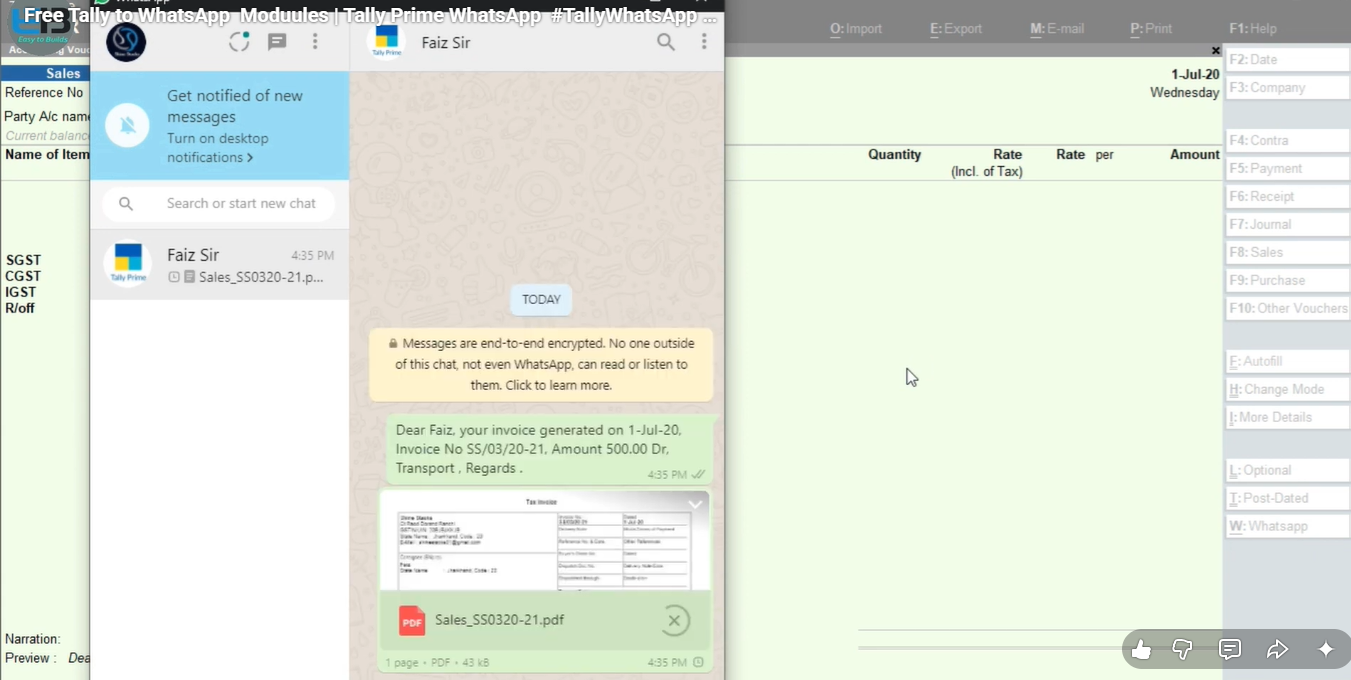Open the WhatsApp sidebar three-dot menu
This screenshot has width=1351, height=680.
[x=315, y=42]
